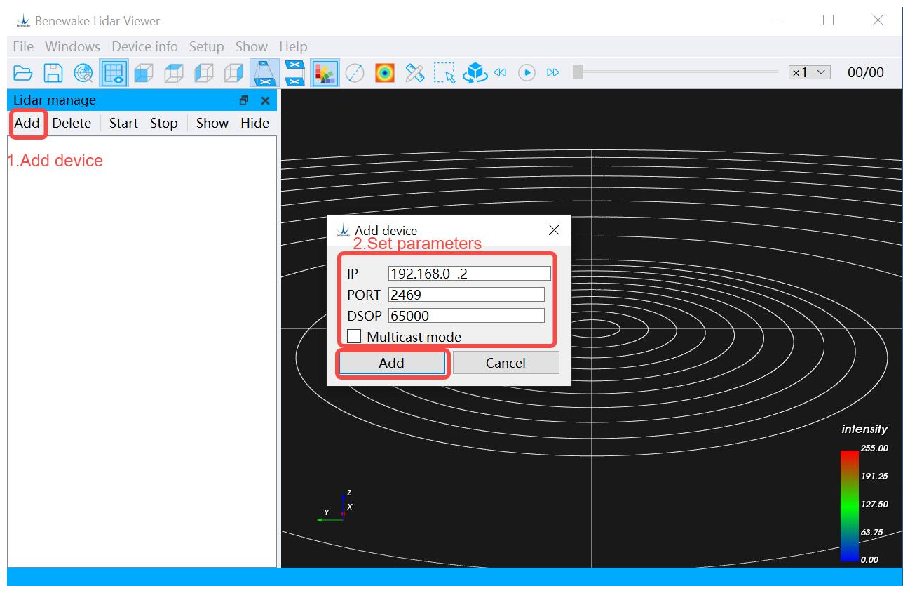Enable the Multicast mode checkbox

[x=353, y=337]
